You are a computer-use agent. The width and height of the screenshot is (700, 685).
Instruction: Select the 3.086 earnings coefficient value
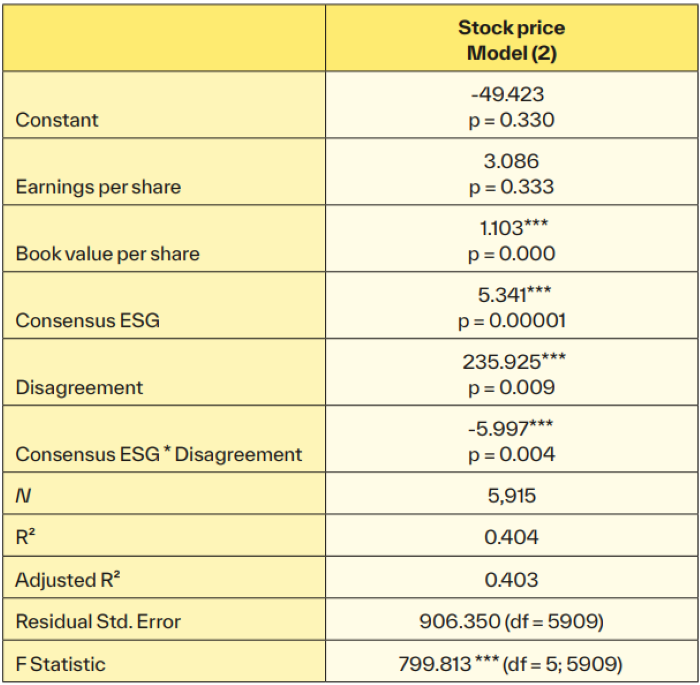pos(512,161)
